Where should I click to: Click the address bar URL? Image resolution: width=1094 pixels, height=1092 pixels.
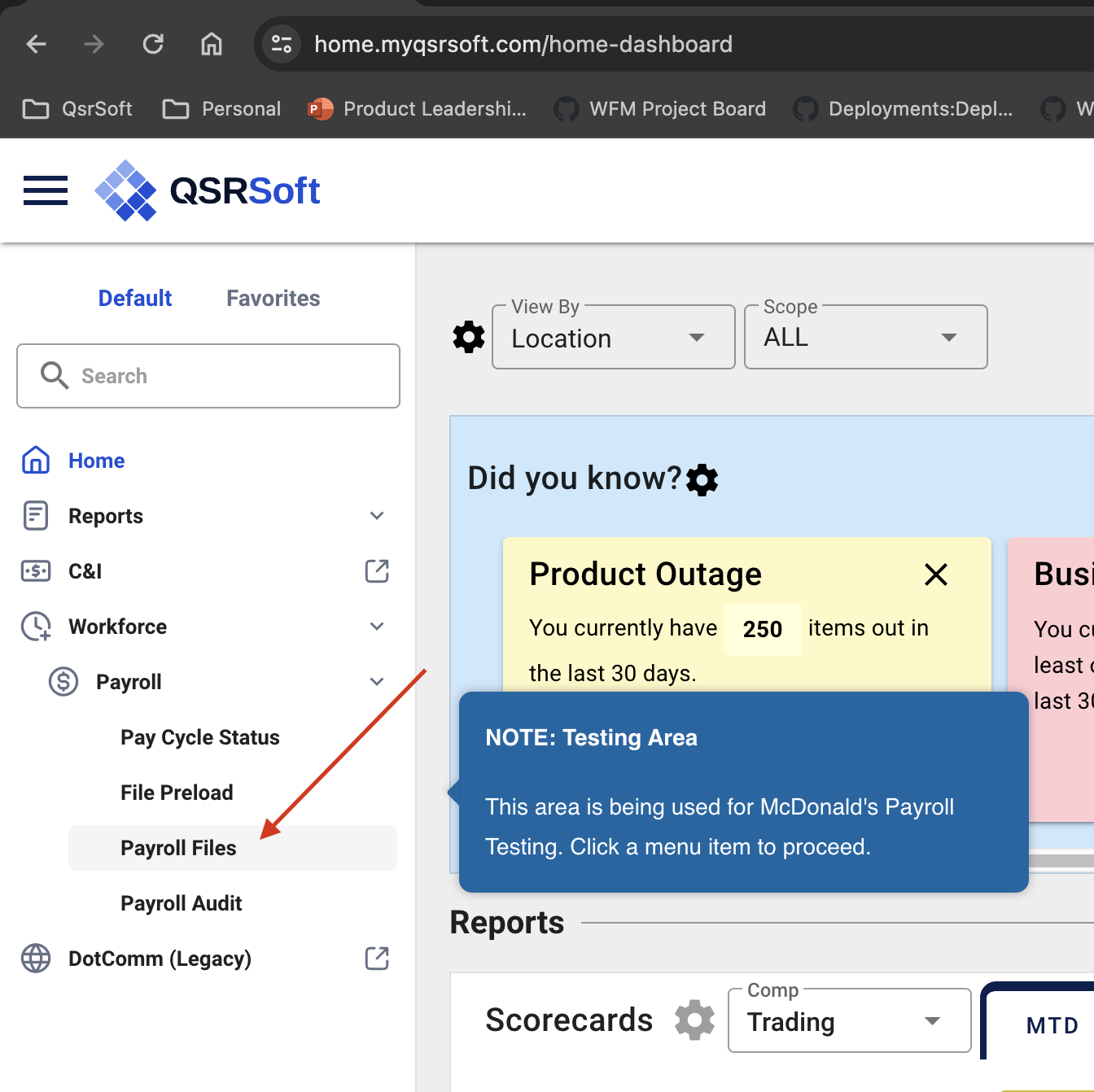pos(523,44)
